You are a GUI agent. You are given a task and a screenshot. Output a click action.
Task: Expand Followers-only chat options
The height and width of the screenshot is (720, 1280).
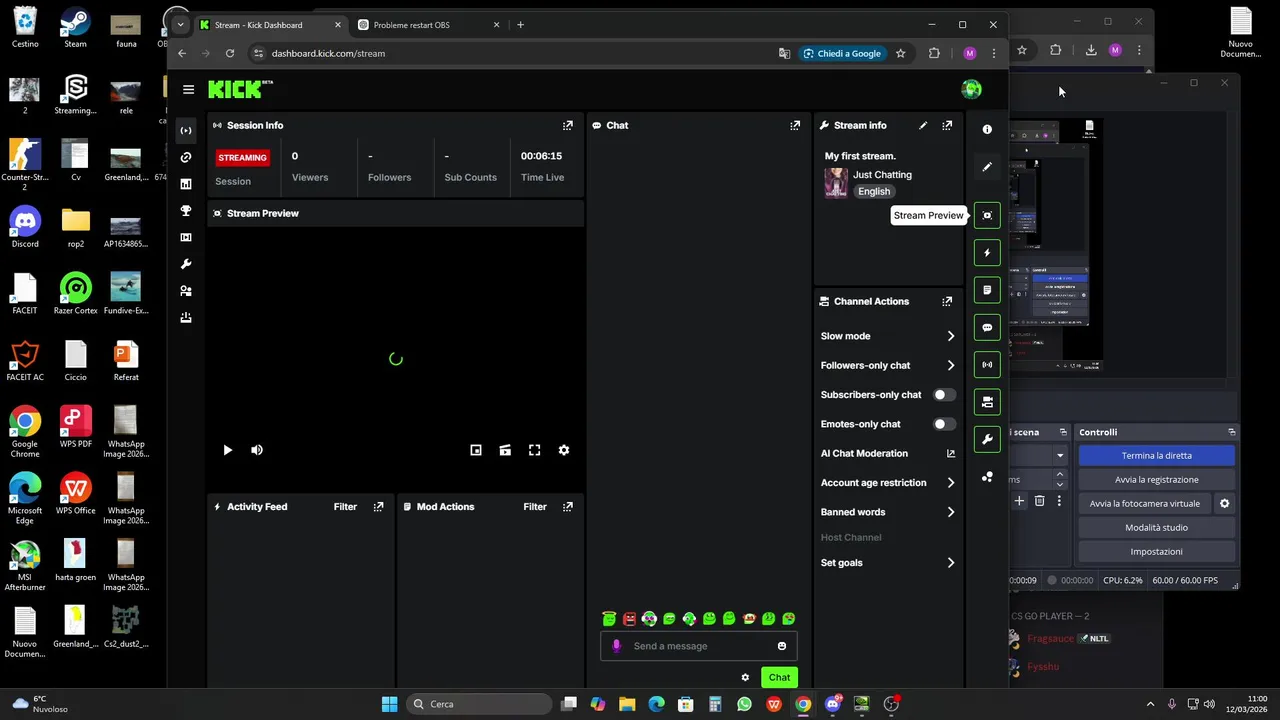pos(888,365)
